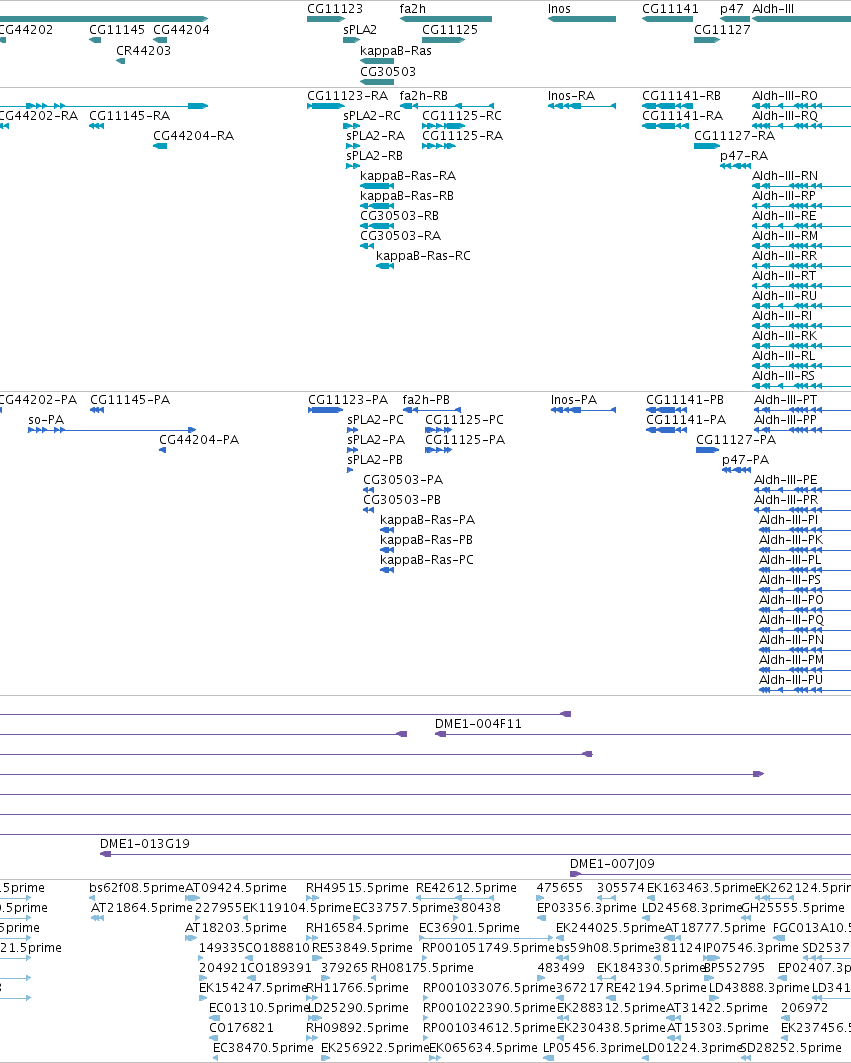Select the p47 gene label
The image size is (851, 1063).
click(732, 9)
